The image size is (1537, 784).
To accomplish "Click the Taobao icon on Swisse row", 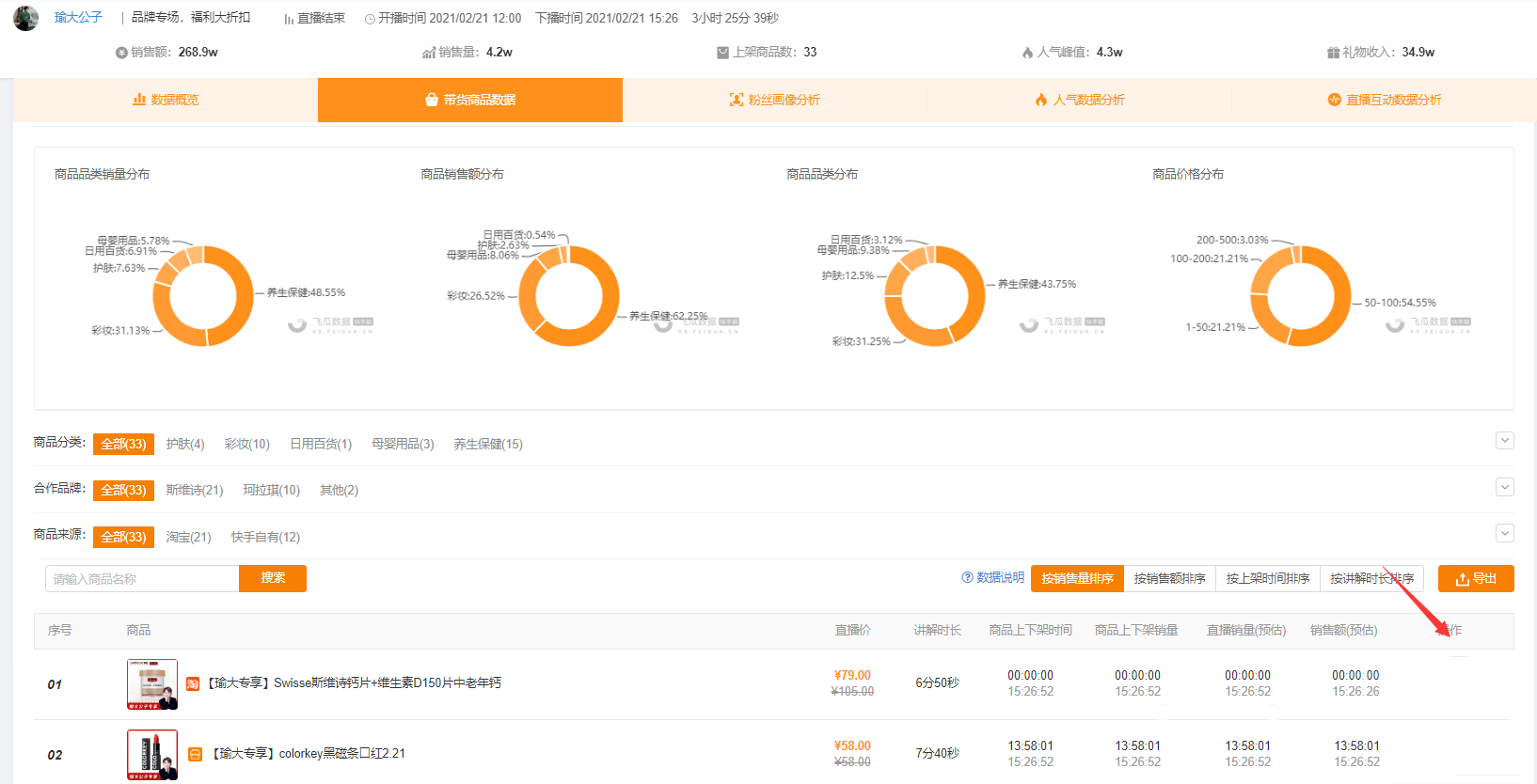I will (193, 683).
